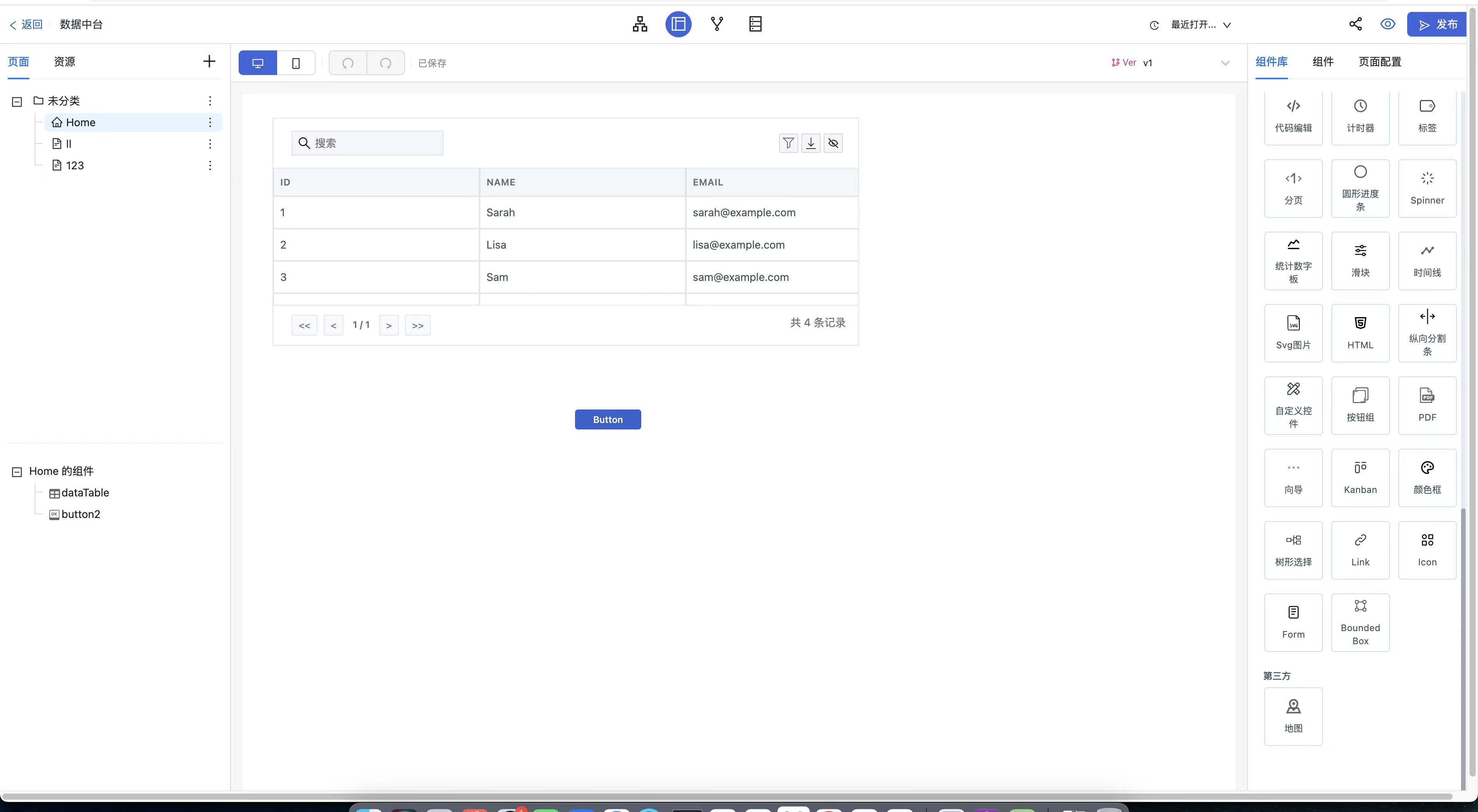Open the organization structure icon in top bar
The image size is (1478, 812).
[640, 24]
